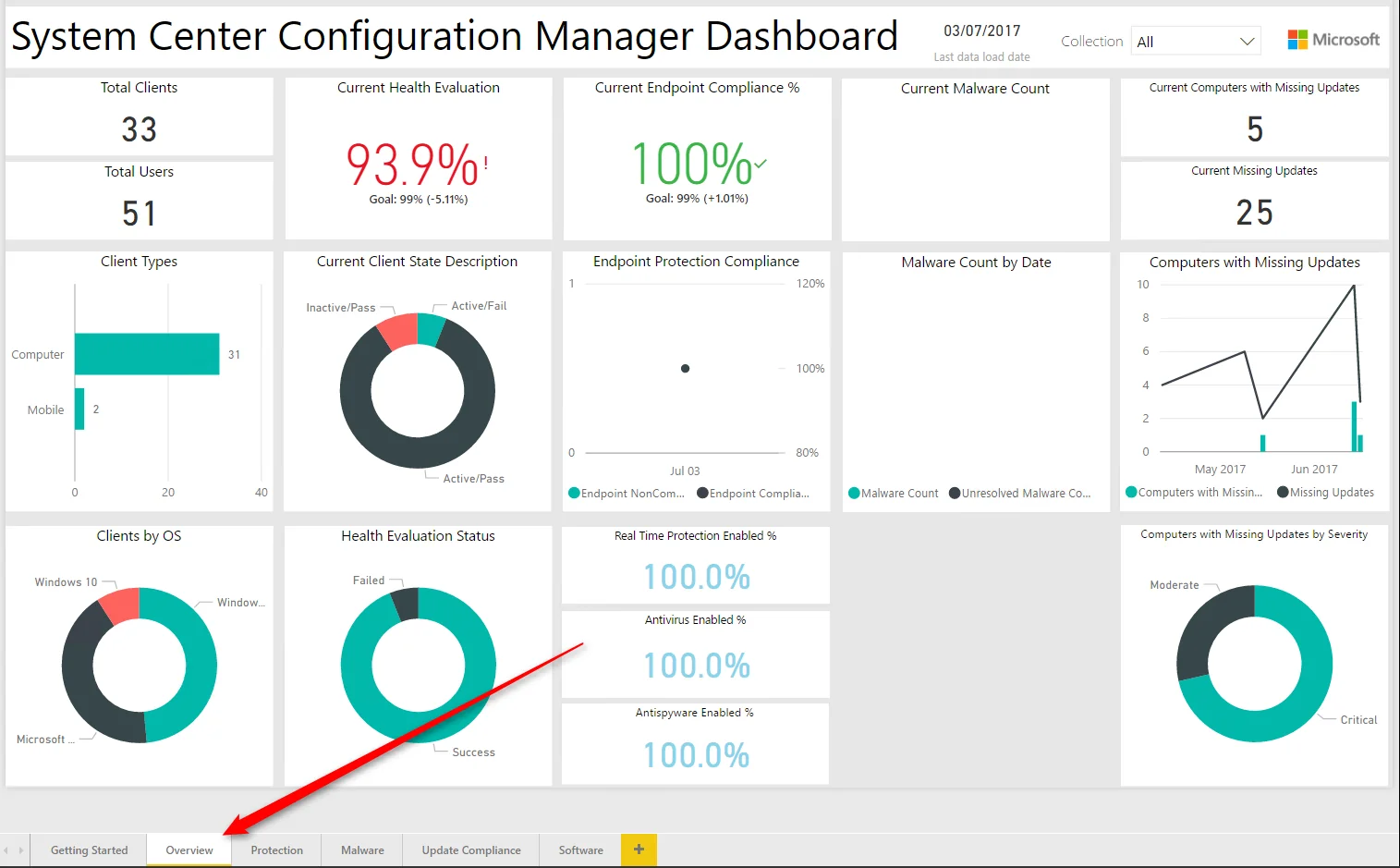The image size is (1400, 868).
Task: Click the yellow plus to add new page
Action: click(639, 849)
